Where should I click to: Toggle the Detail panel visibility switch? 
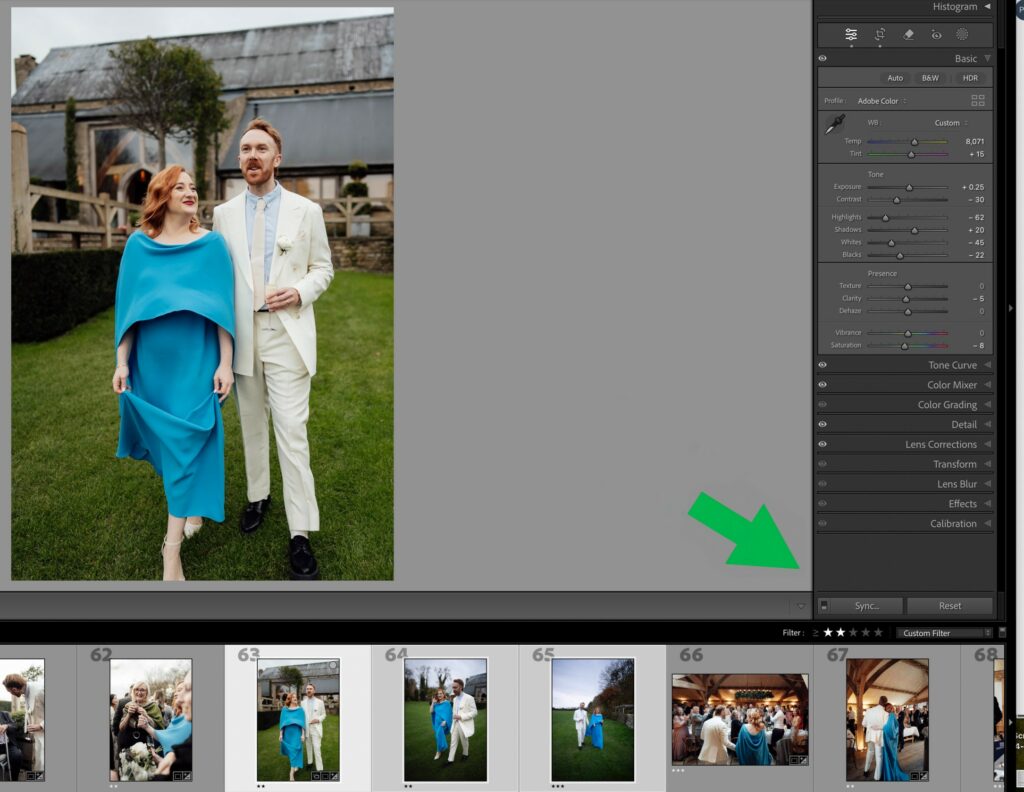click(821, 424)
